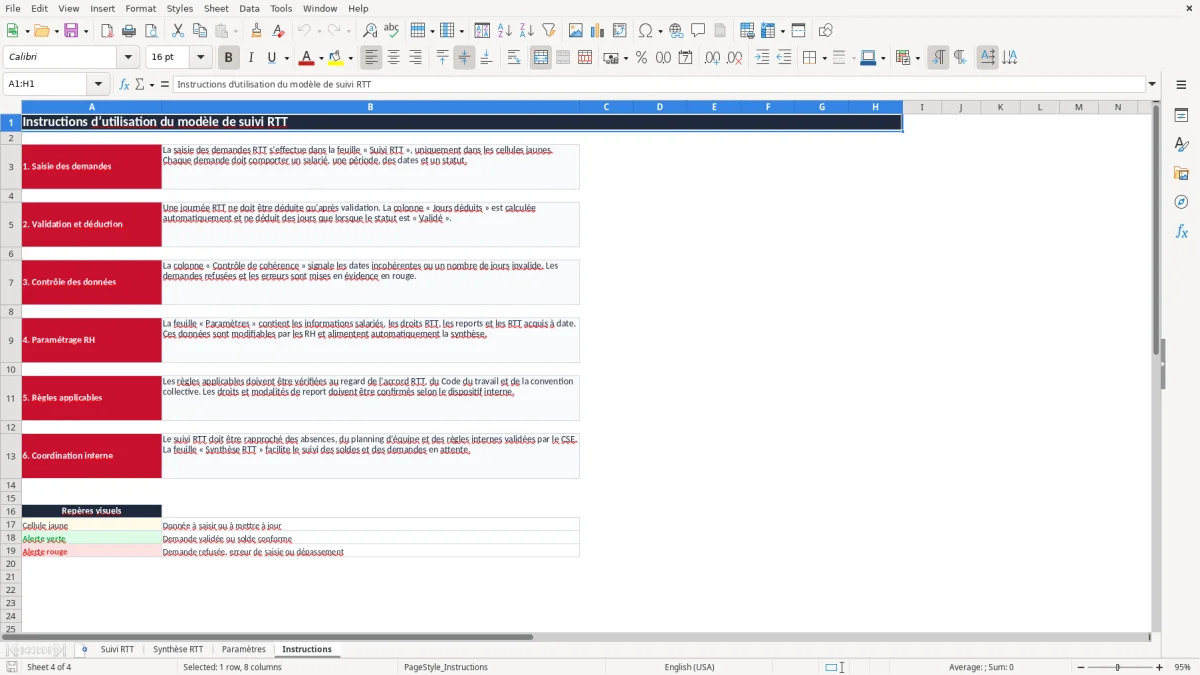The width and height of the screenshot is (1200, 675).
Task: Click the Print icon
Action: 129,31
